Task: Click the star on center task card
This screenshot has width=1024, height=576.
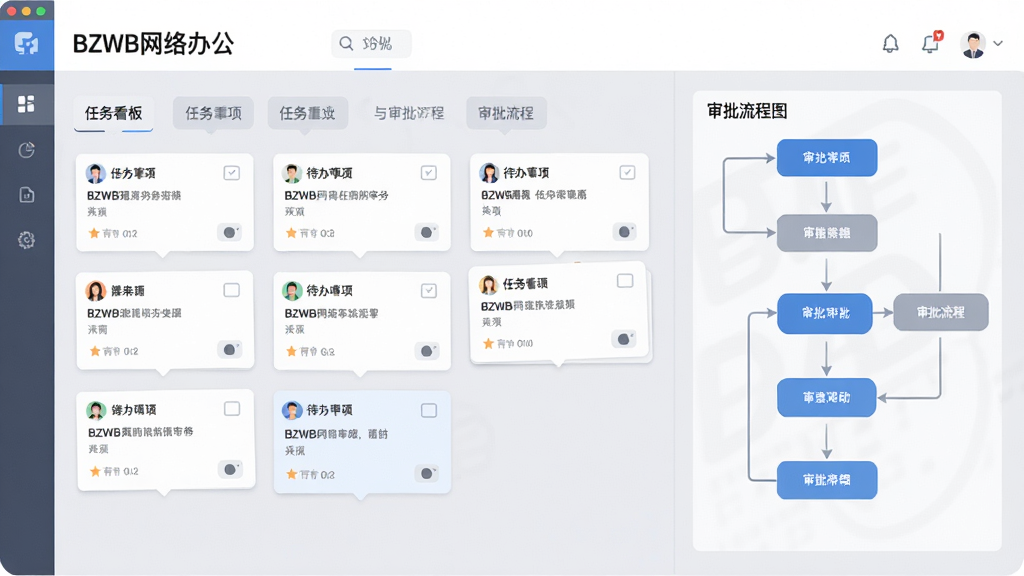Action: (x=291, y=351)
